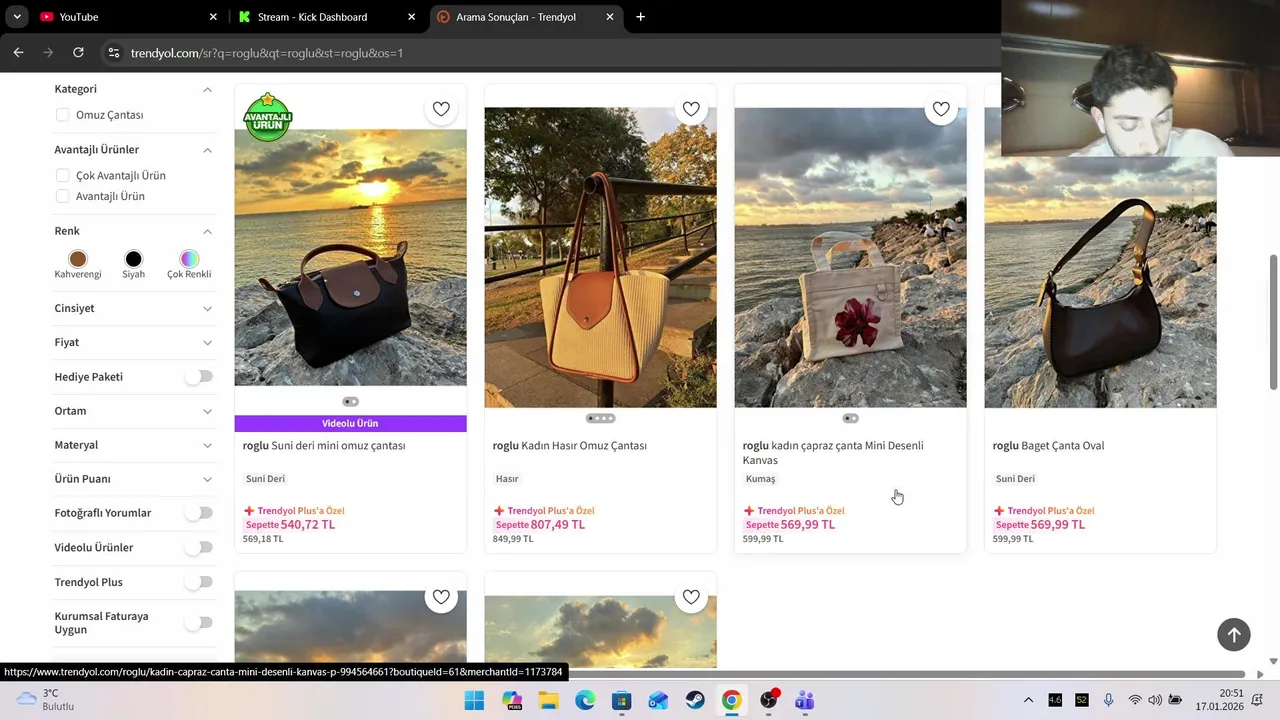Switch to Stream - Kick Dashboard tab

pyautogui.click(x=326, y=17)
